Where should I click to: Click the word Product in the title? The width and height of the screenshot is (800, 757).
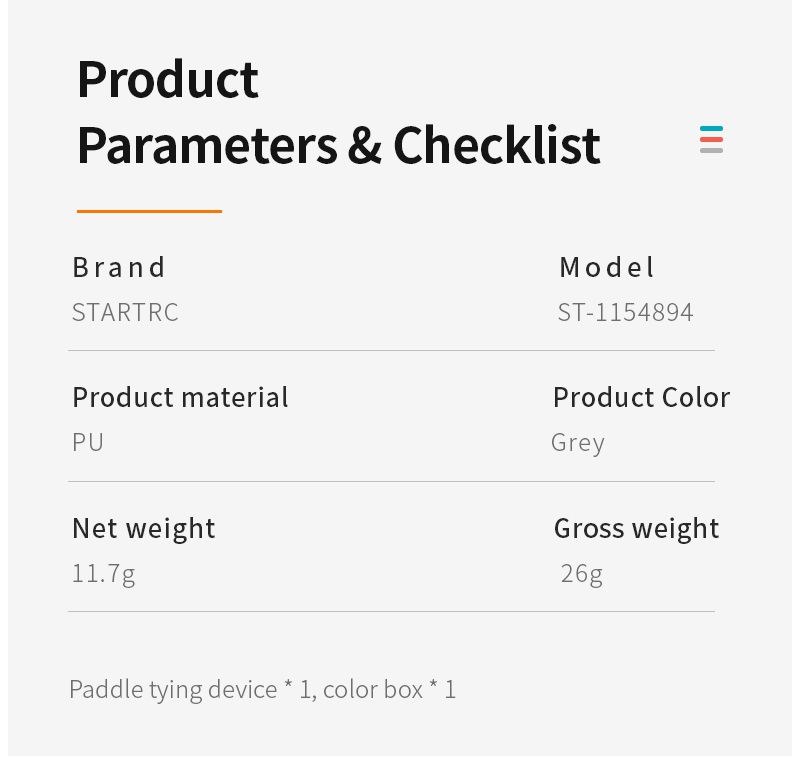(168, 80)
